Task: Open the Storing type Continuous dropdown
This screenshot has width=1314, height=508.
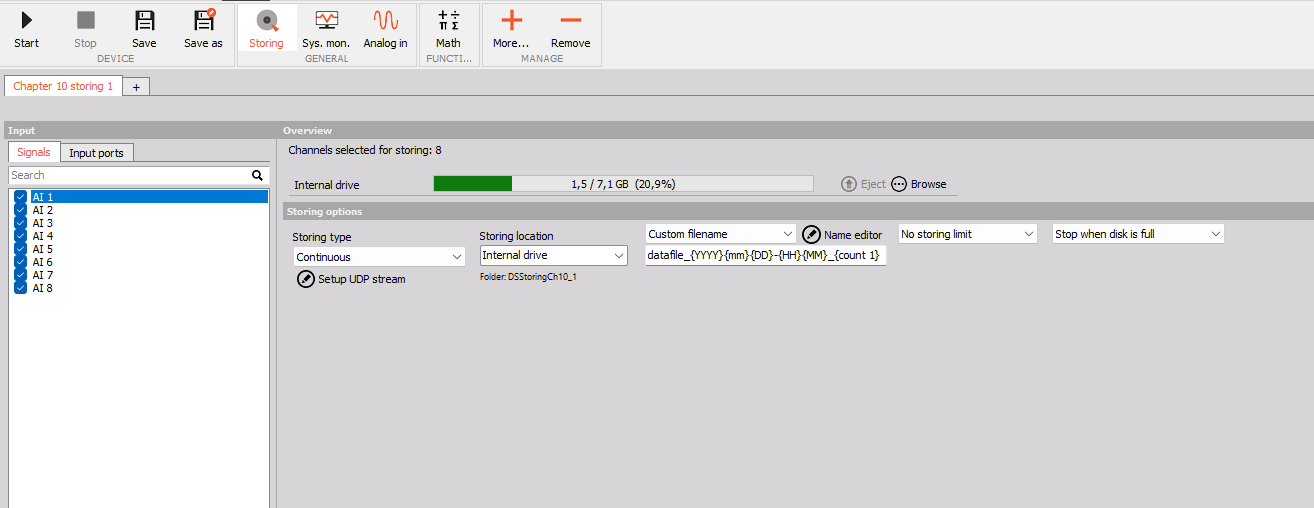Action: [379, 257]
